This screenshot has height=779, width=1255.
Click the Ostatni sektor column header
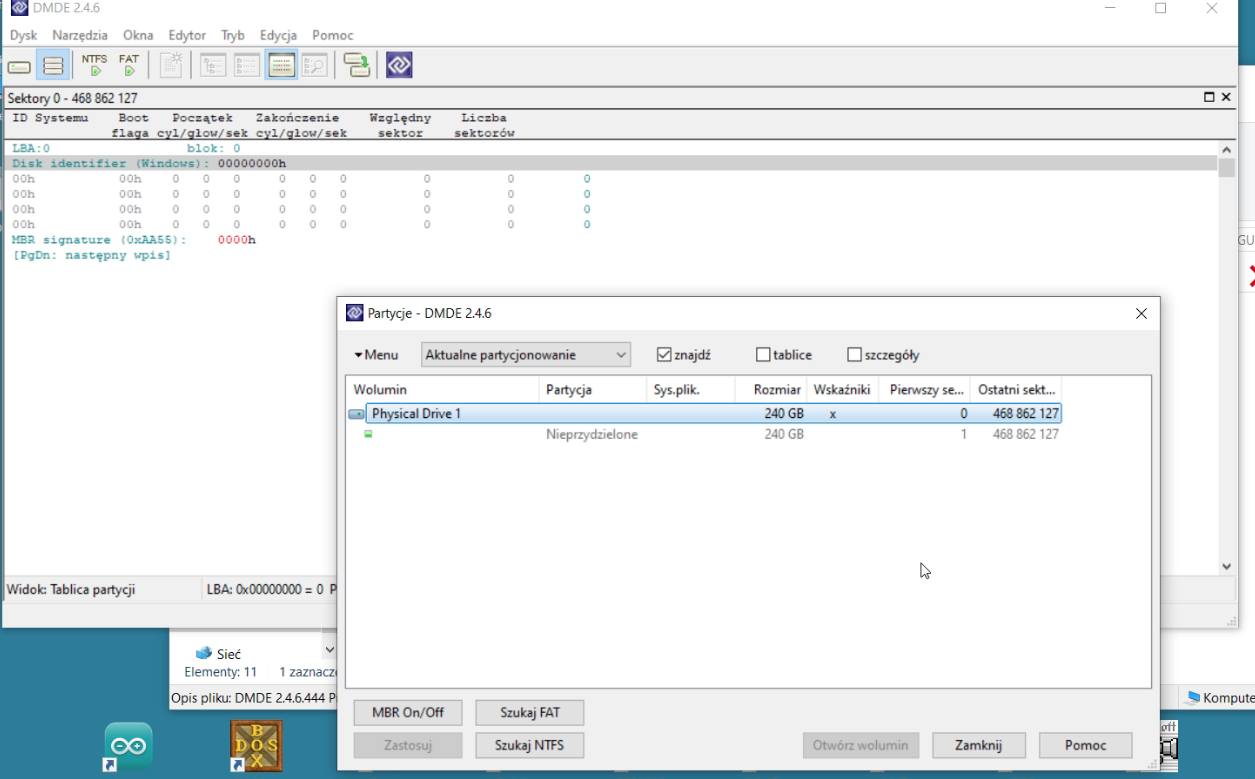tap(1017, 389)
